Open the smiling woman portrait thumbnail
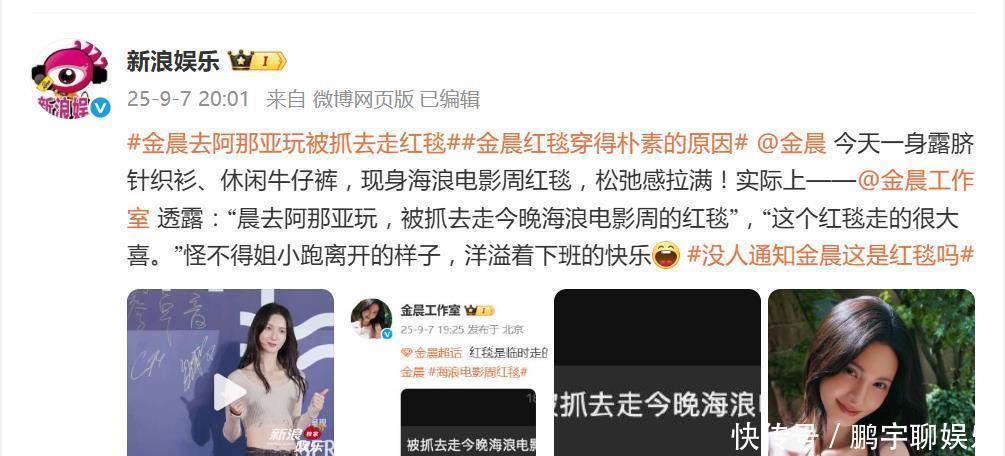Viewport: 1005px width, 456px height. 871,373
